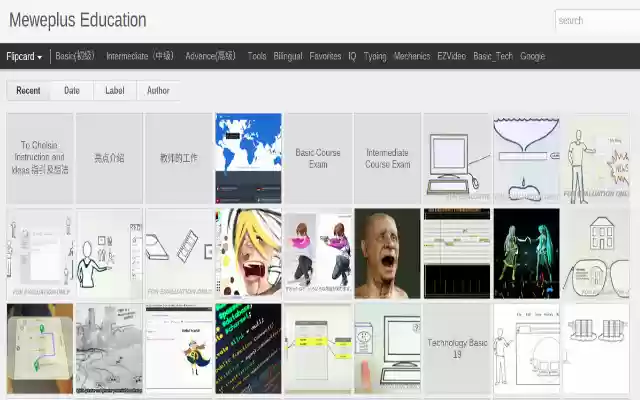Group cards with the Author tab
This screenshot has width=640, height=400.
[x=158, y=91]
